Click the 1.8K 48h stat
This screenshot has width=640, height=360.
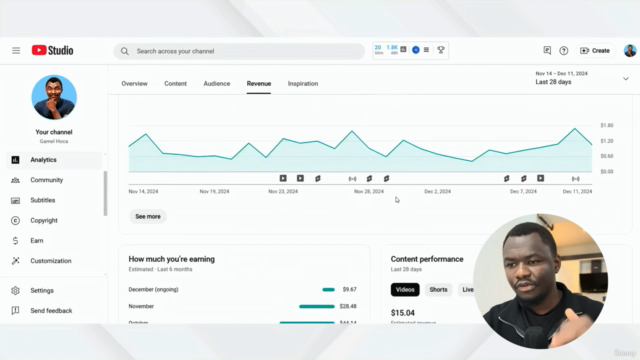[x=392, y=50]
